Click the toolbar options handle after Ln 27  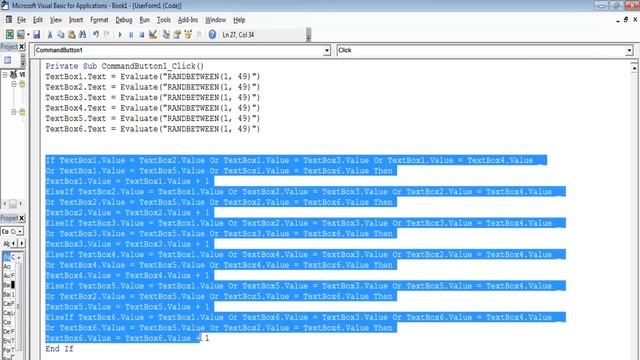pyautogui.click(x=308, y=35)
